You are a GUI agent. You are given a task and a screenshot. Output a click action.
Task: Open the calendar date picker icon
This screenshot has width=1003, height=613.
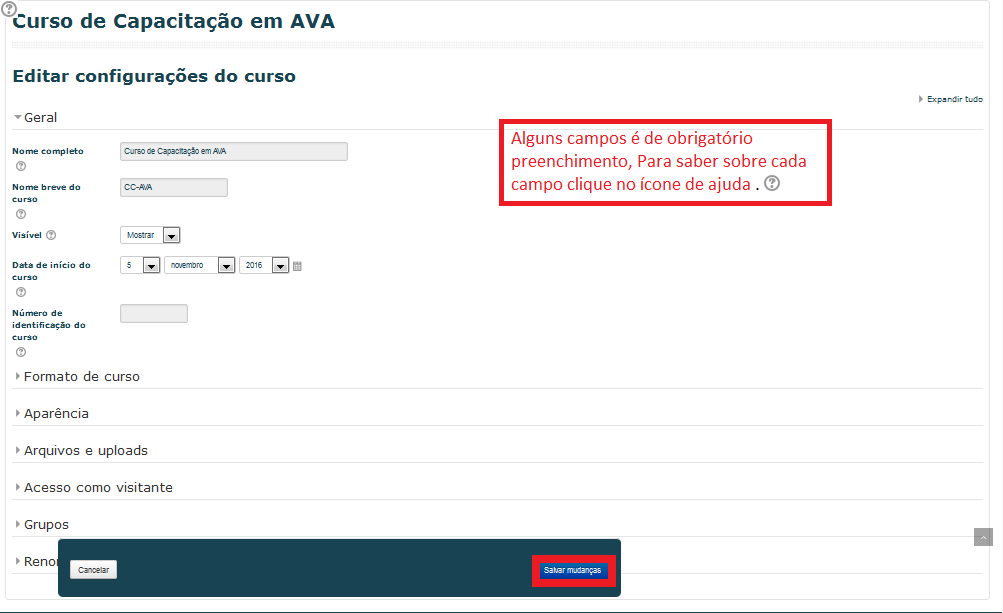(x=297, y=266)
